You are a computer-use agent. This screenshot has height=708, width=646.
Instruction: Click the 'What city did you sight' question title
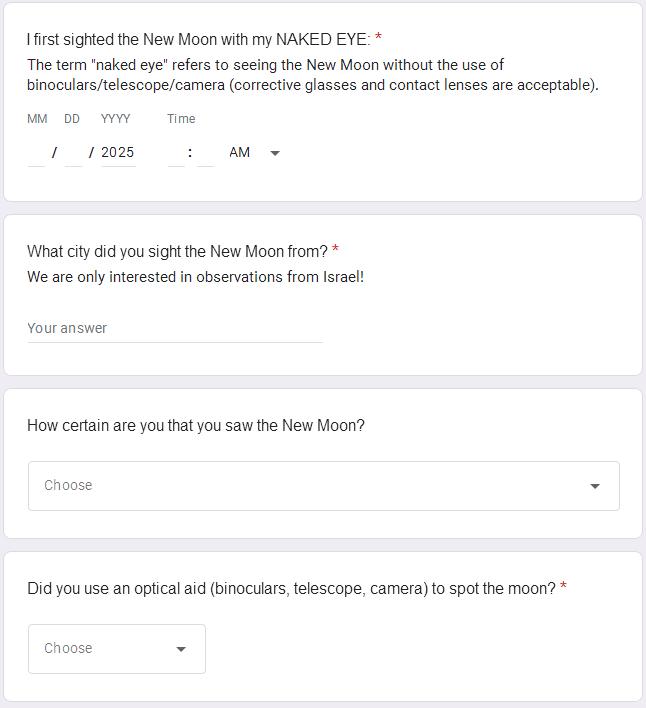point(177,251)
